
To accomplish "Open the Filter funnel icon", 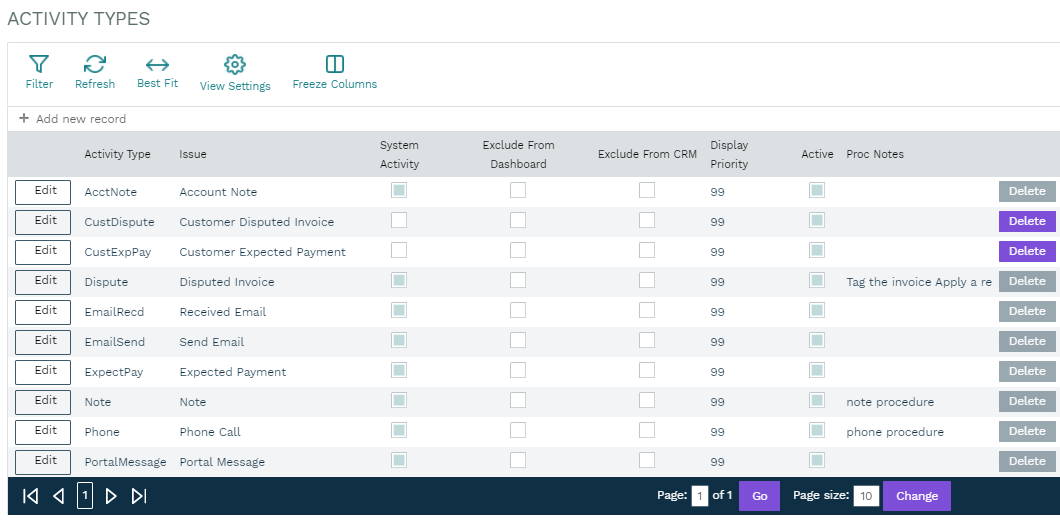I will point(39,66).
